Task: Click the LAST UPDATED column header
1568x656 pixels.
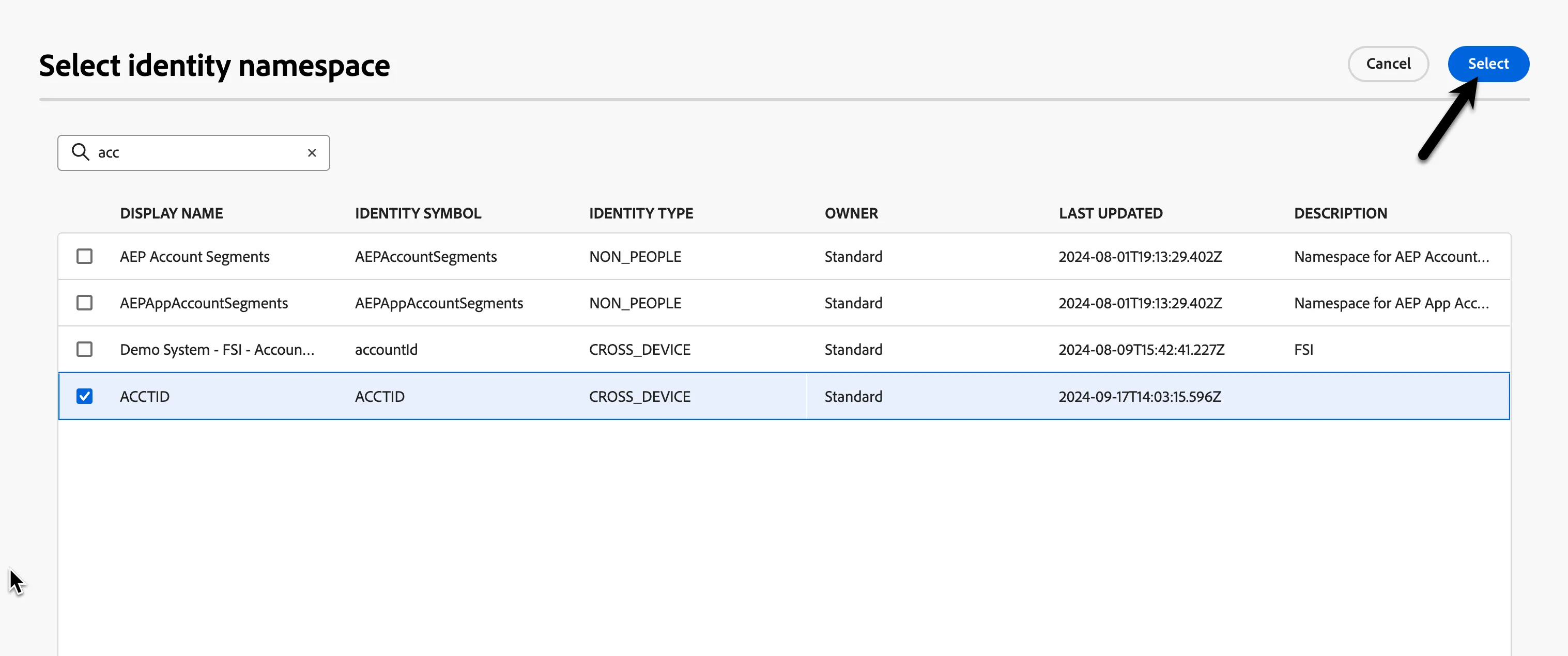Action: (1111, 214)
